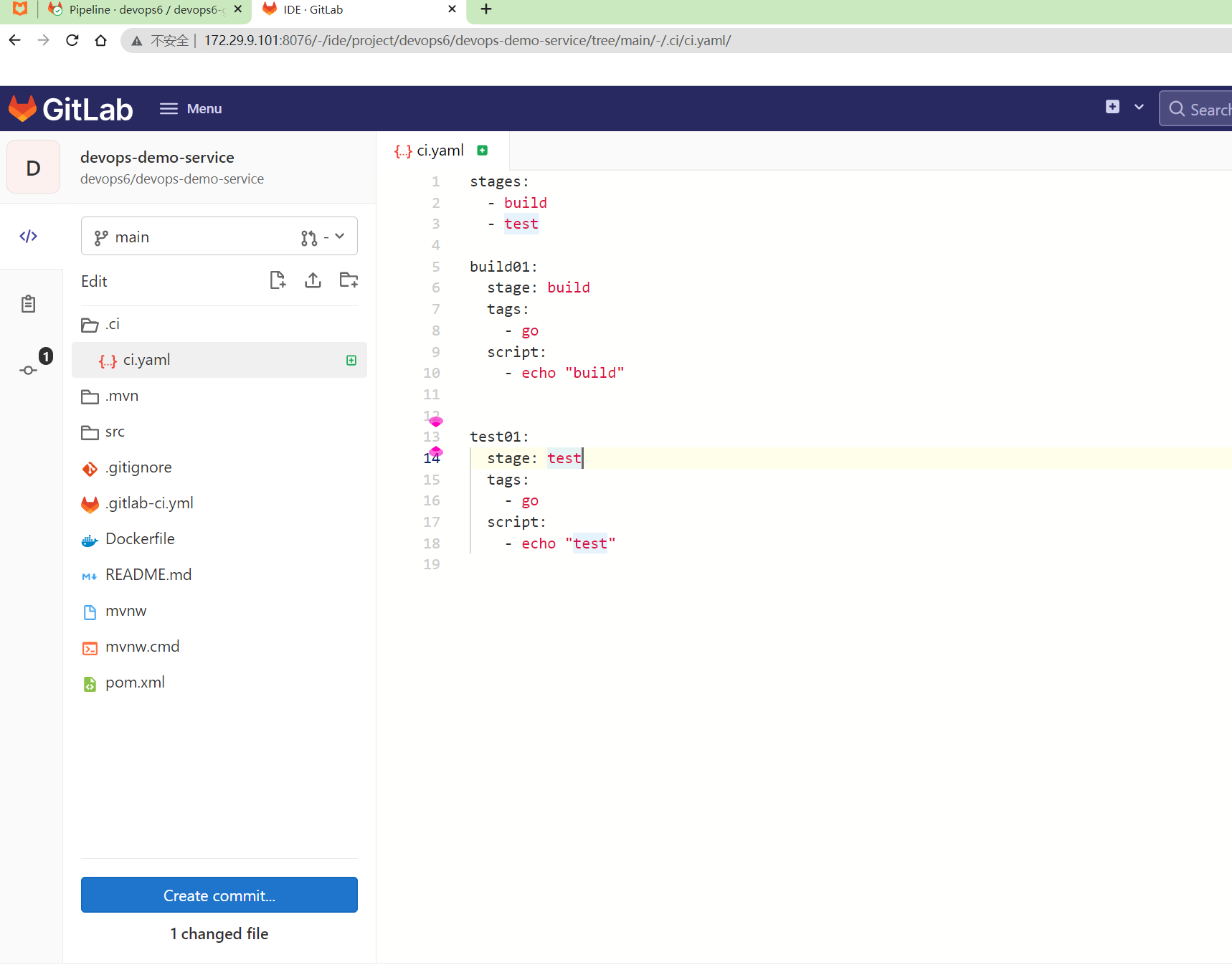The height and width of the screenshot is (965, 1232).
Task: Click the xml icon beside pom.xml
Action: click(x=90, y=684)
